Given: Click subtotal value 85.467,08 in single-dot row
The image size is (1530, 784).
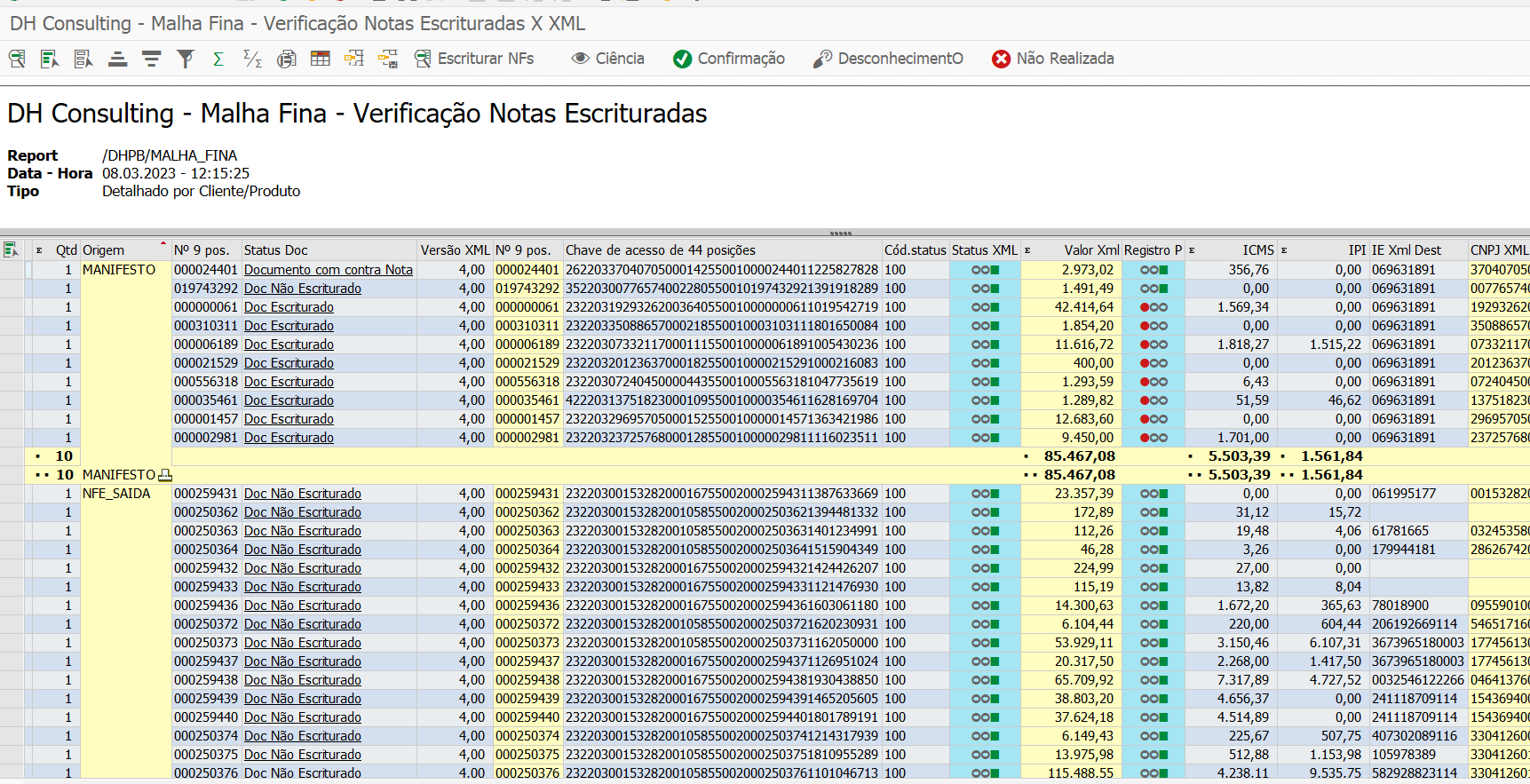Looking at the screenshot, I should (x=1071, y=456).
